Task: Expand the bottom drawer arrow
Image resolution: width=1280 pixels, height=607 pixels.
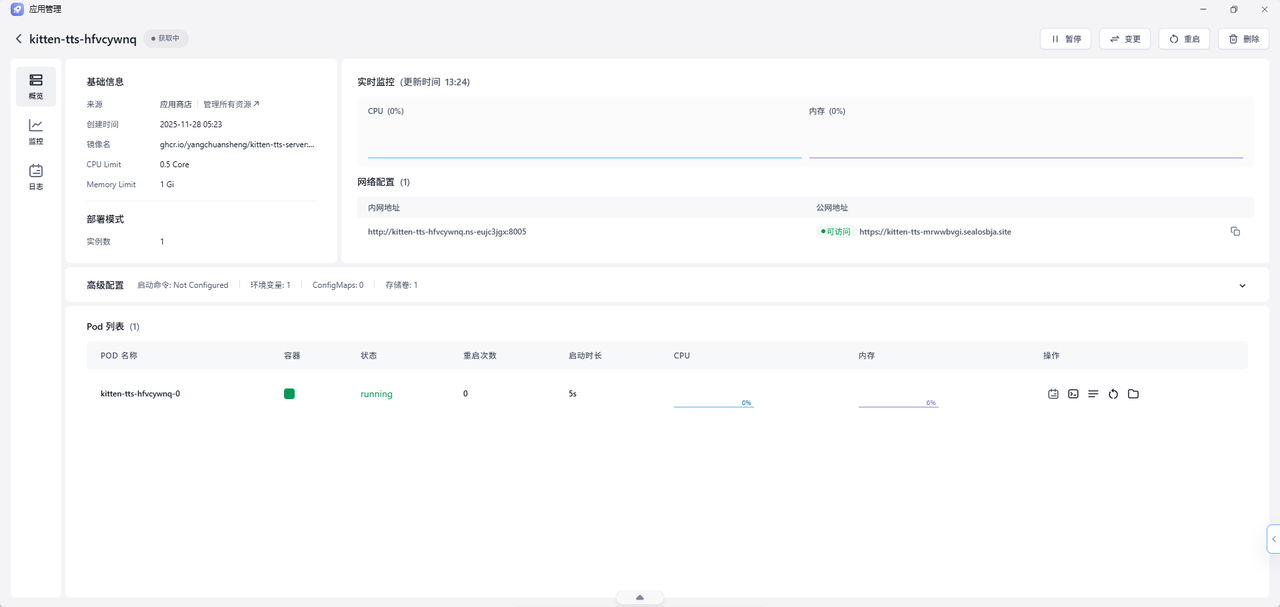Action: [x=640, y=598]
